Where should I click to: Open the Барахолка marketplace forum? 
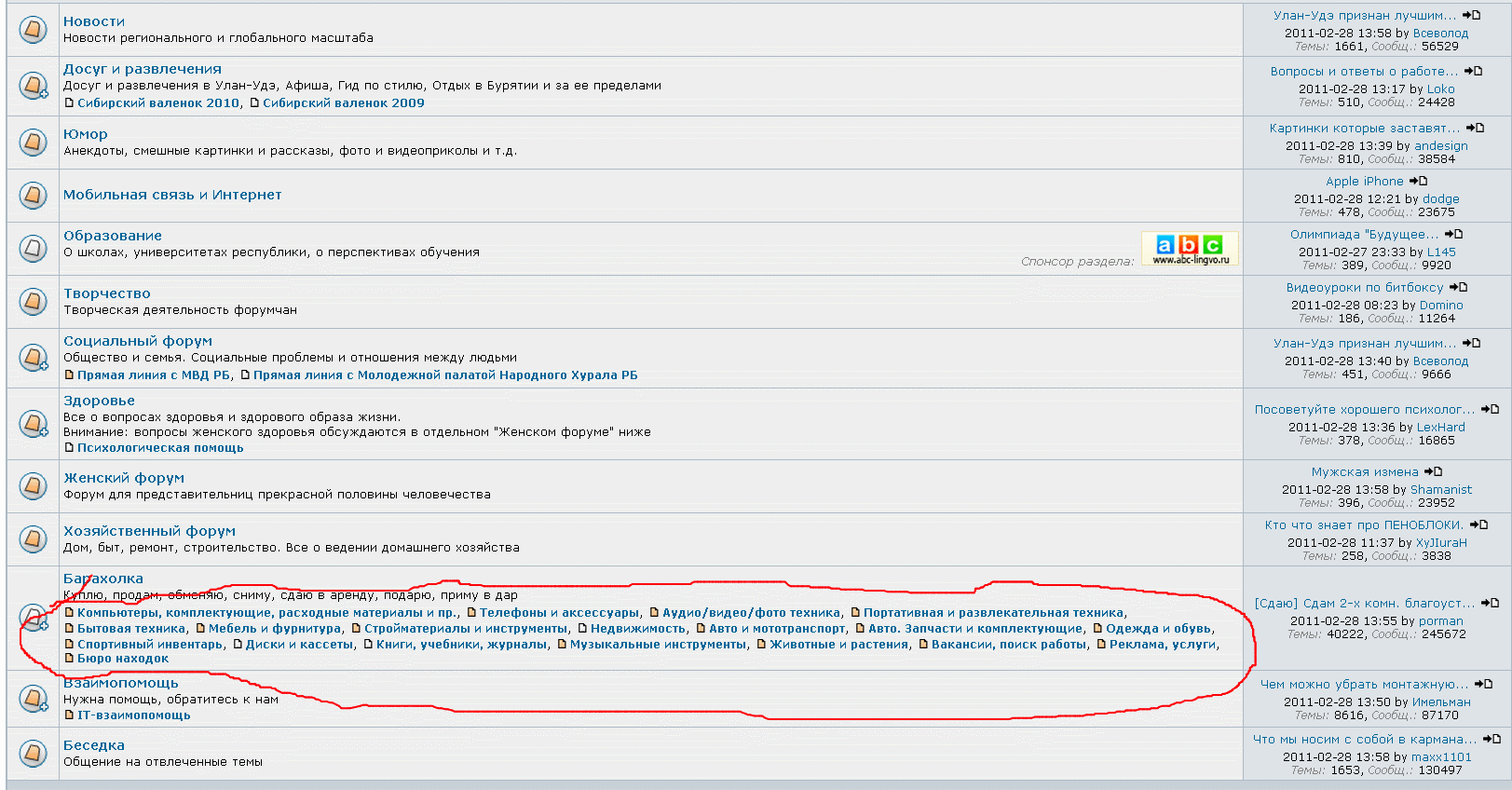[x=103, y=579]
